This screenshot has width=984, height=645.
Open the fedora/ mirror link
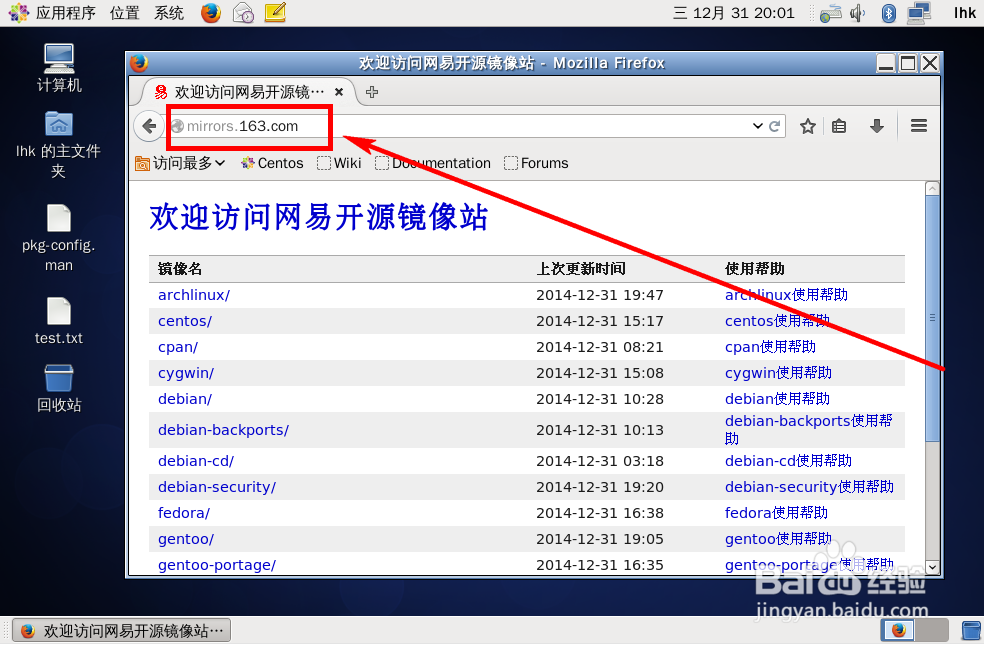[x=184, y=513]
